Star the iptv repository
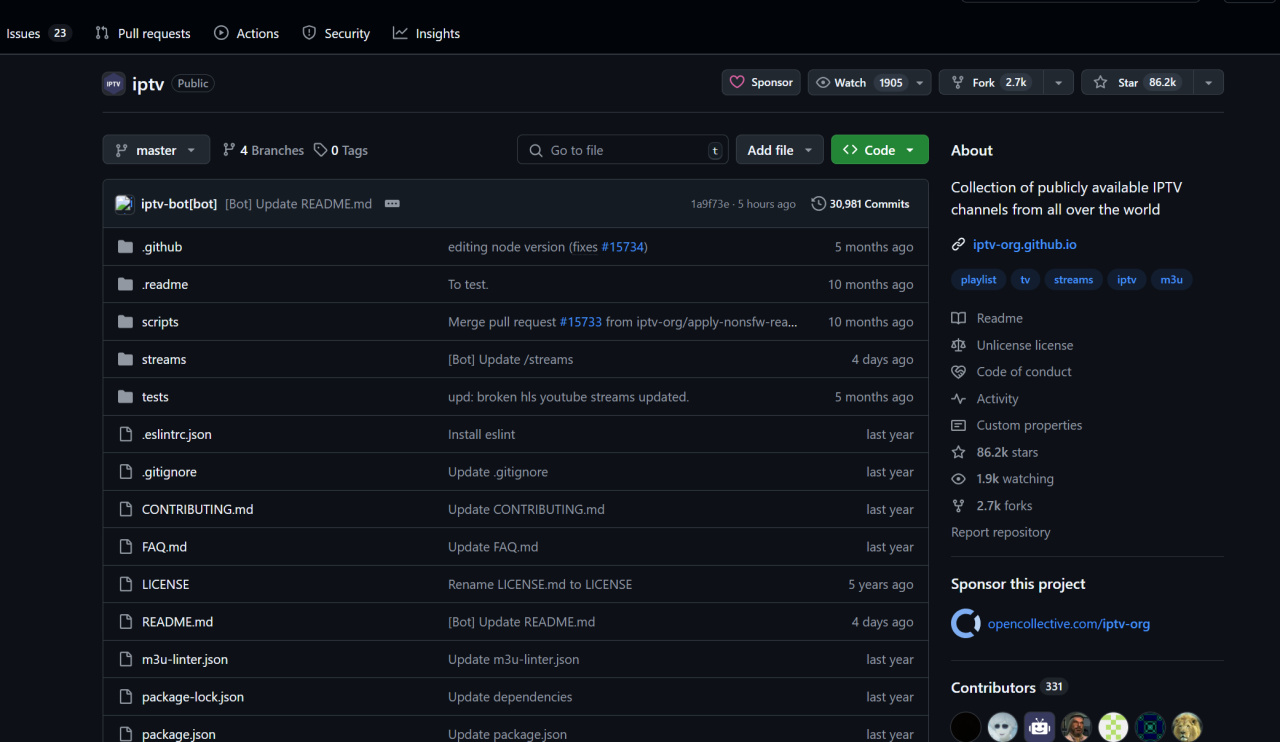 [x=1137, y=83]
